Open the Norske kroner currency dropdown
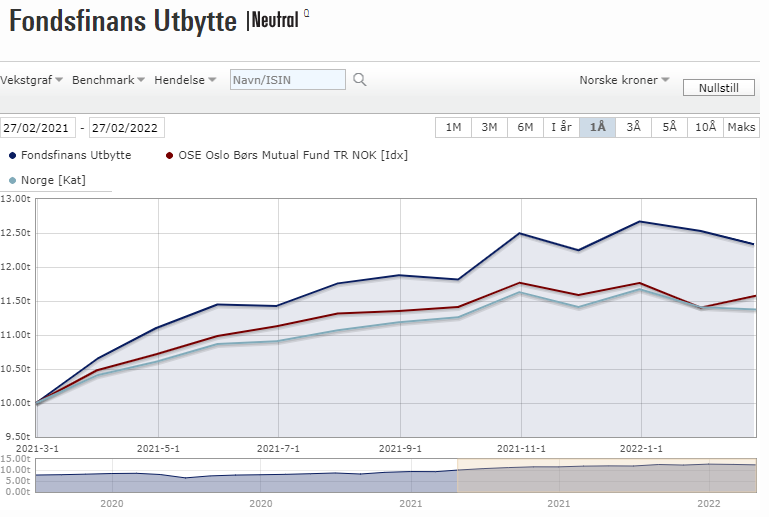The image size is (769, 517). pyautogui.click(x=624, y=80)
